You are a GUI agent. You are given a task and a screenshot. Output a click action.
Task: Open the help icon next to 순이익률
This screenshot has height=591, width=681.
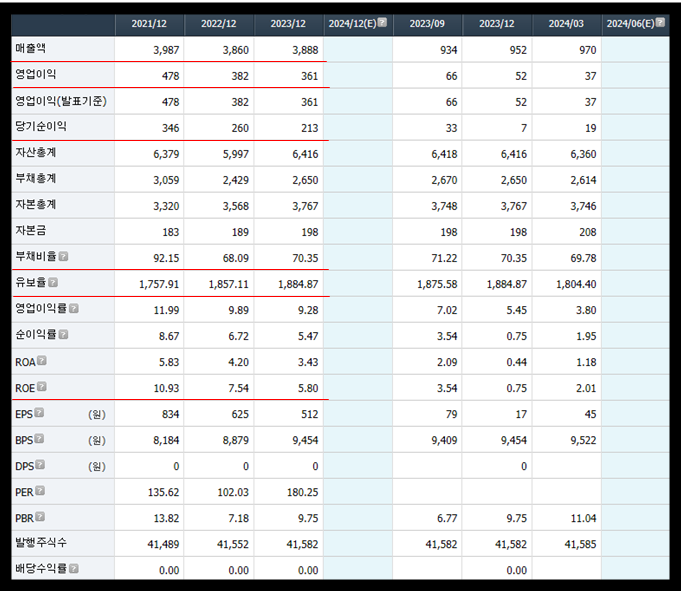tap(63, 334)
